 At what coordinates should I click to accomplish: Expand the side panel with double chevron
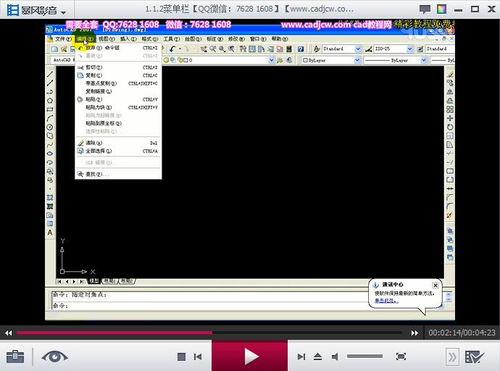coord(452,357)
